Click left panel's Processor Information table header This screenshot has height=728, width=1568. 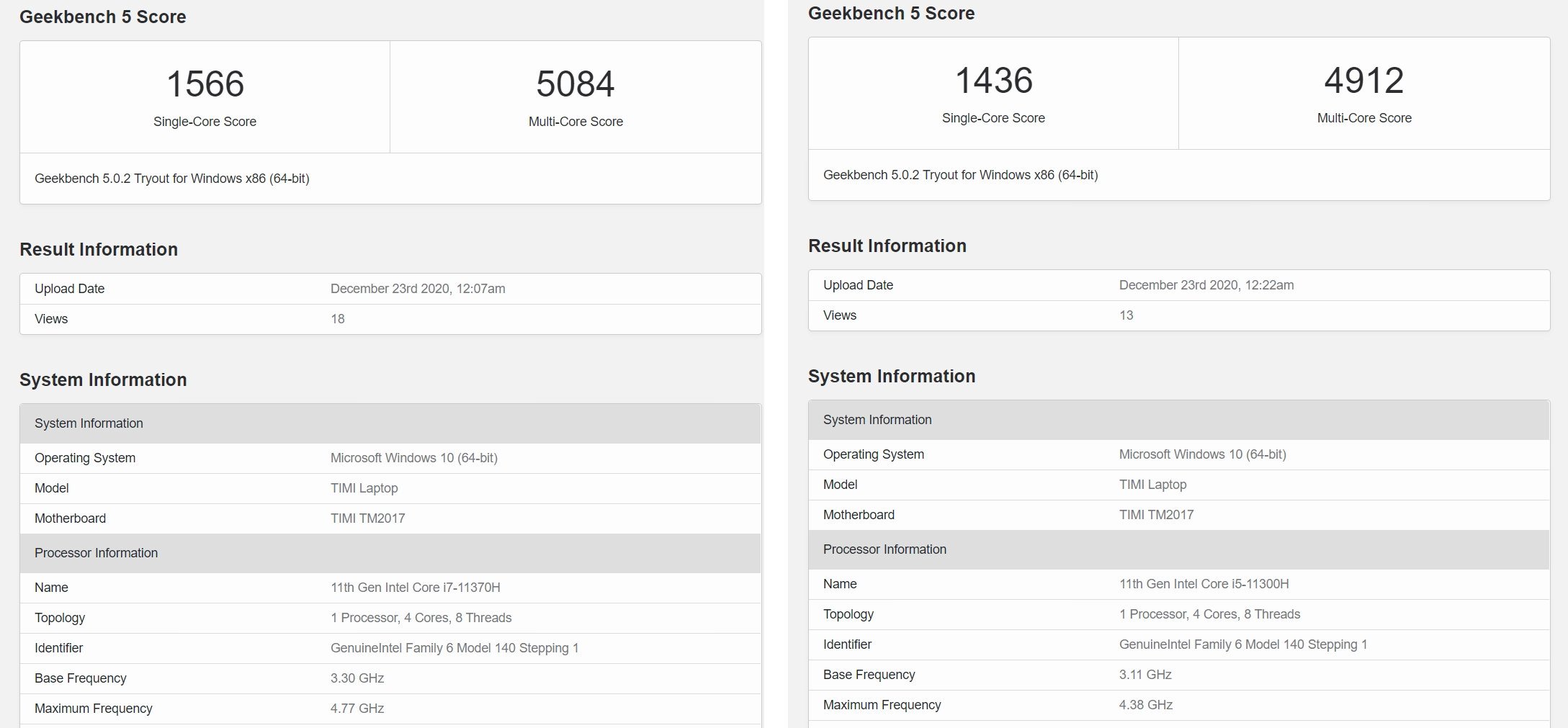click(390, 553)
